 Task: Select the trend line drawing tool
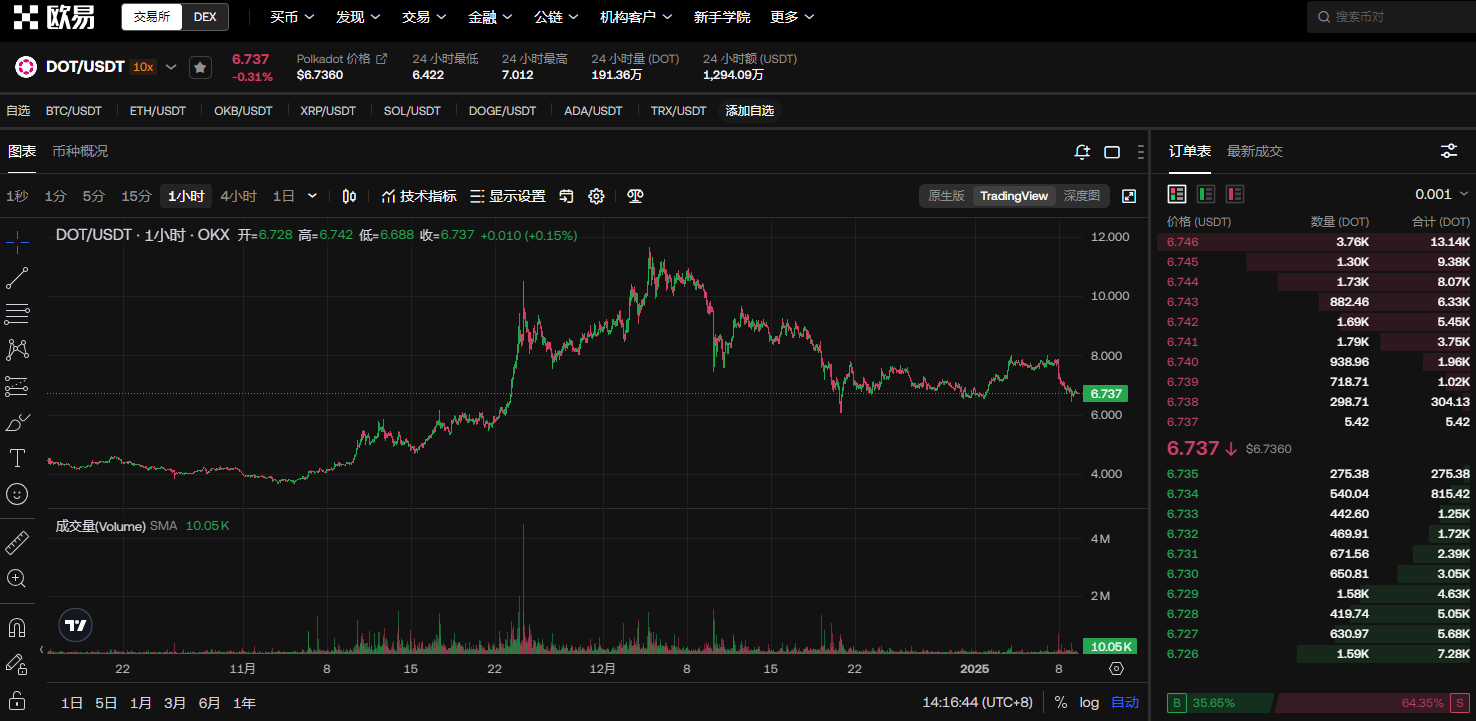click(x=17, y=279)
